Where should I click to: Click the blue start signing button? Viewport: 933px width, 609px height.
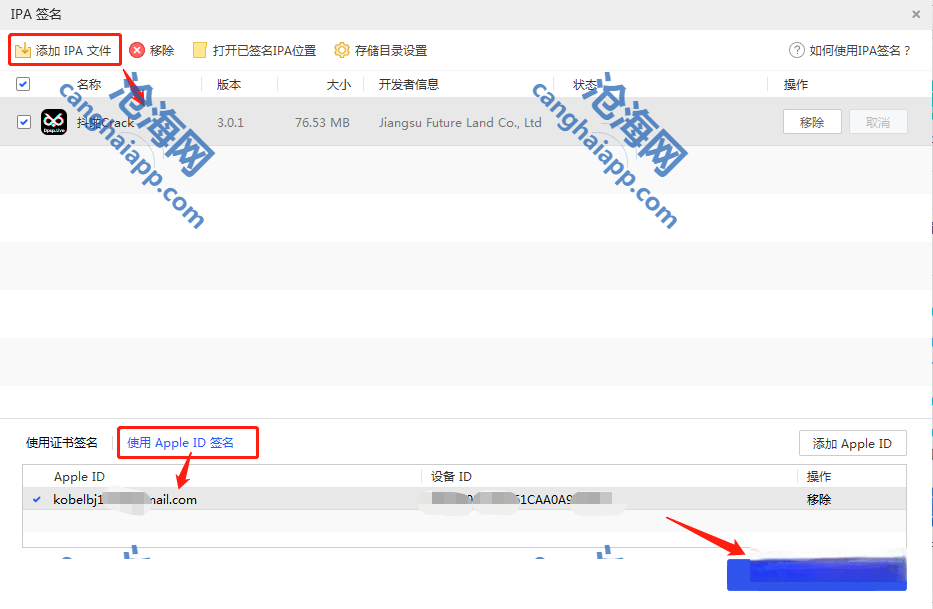point(816,574)
